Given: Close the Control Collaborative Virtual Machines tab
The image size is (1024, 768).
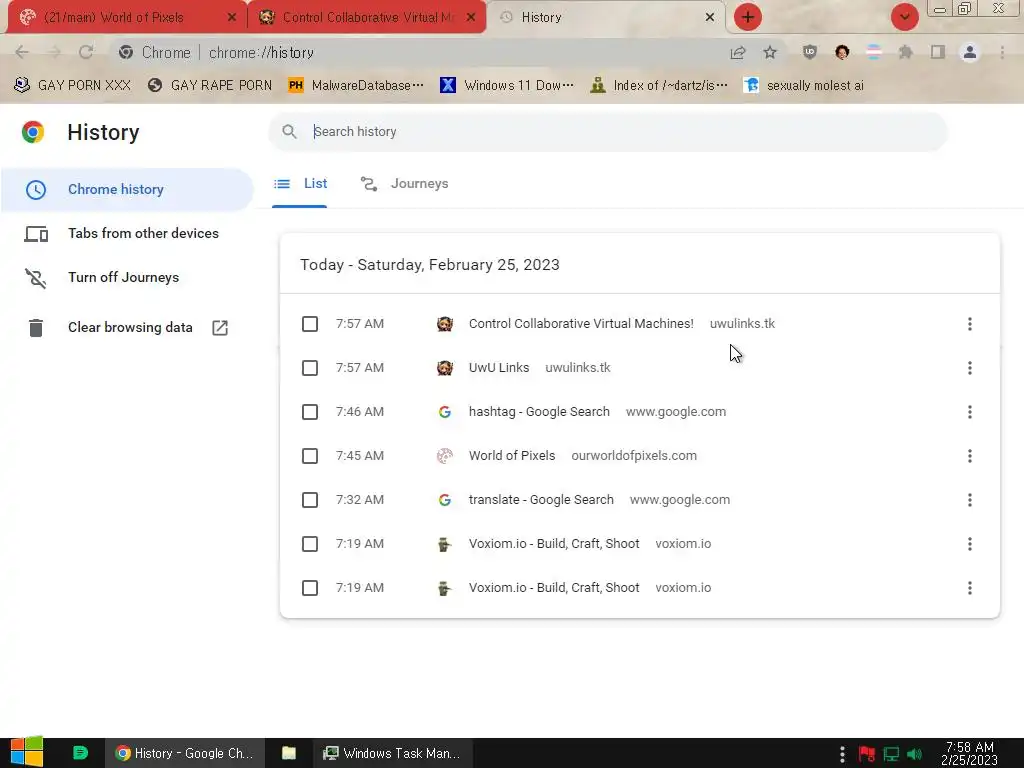Looking at the screenshot, I should pos(471,17).
